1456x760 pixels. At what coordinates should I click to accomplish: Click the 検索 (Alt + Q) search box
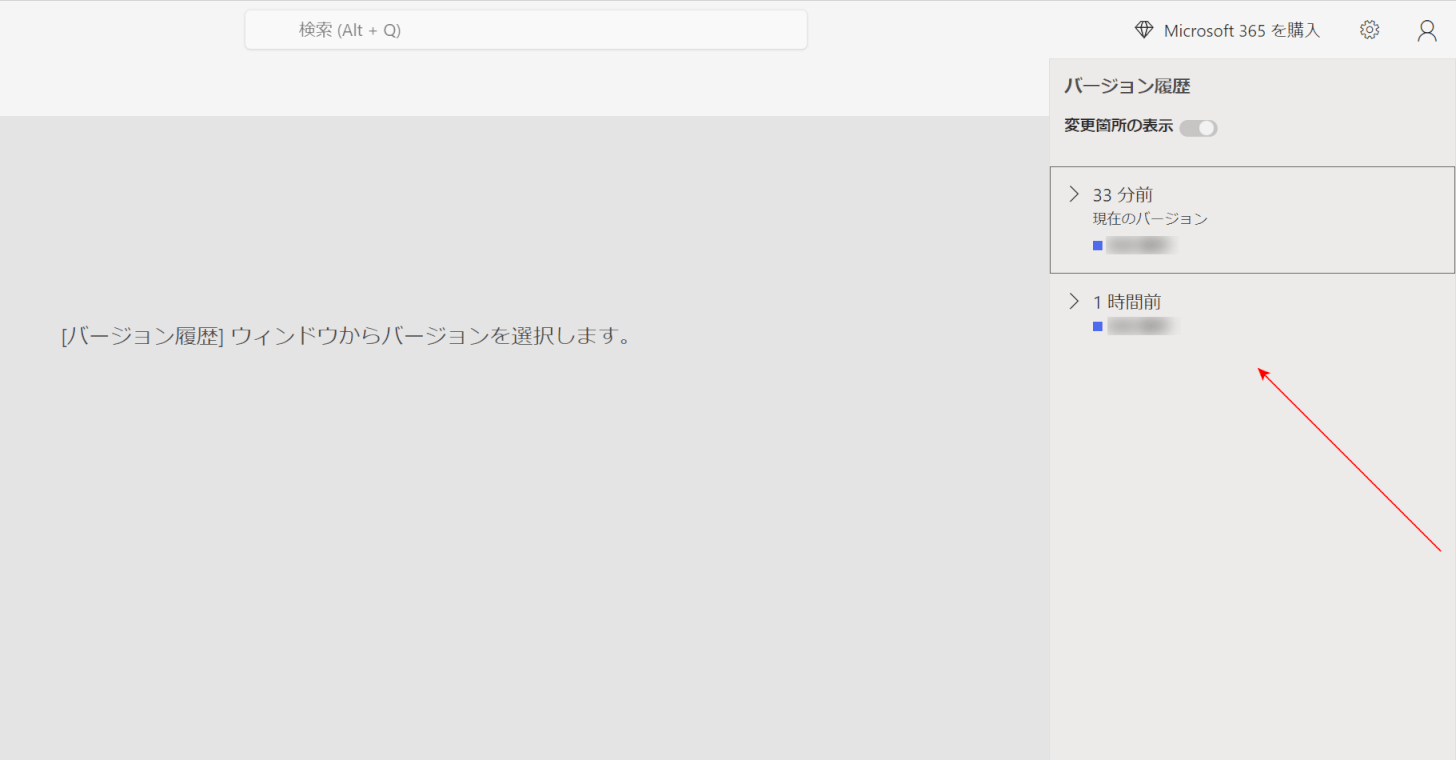point(526,30)
